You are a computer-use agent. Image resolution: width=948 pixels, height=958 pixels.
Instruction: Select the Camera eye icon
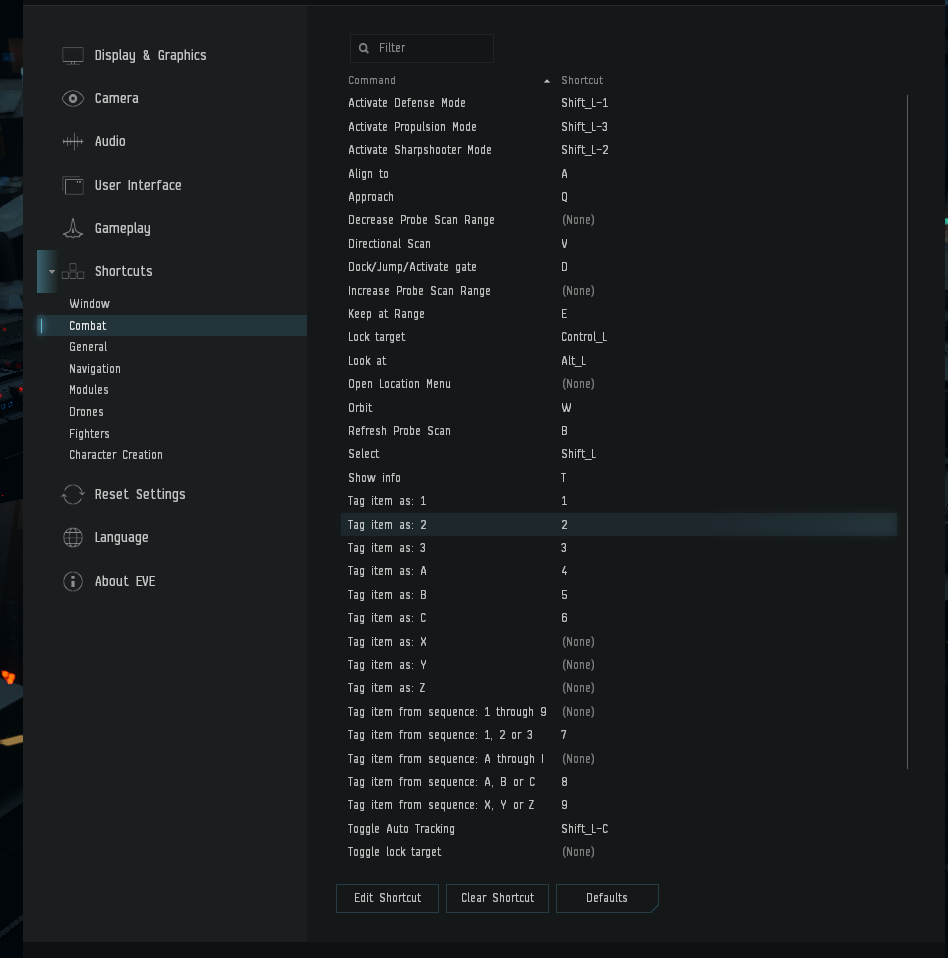coord(73,98)
